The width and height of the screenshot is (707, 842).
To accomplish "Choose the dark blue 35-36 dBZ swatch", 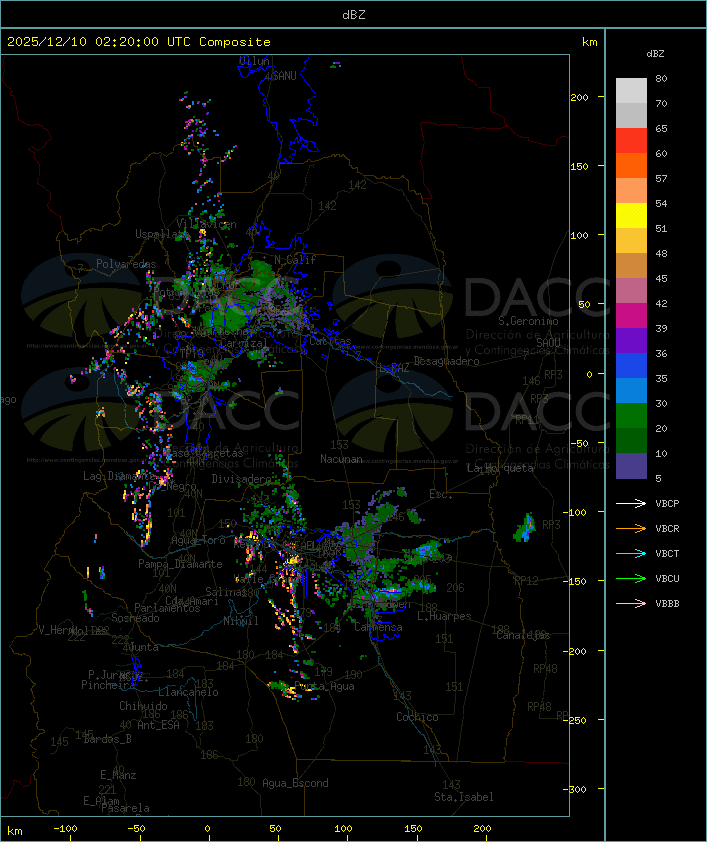I will click(631, 366).
